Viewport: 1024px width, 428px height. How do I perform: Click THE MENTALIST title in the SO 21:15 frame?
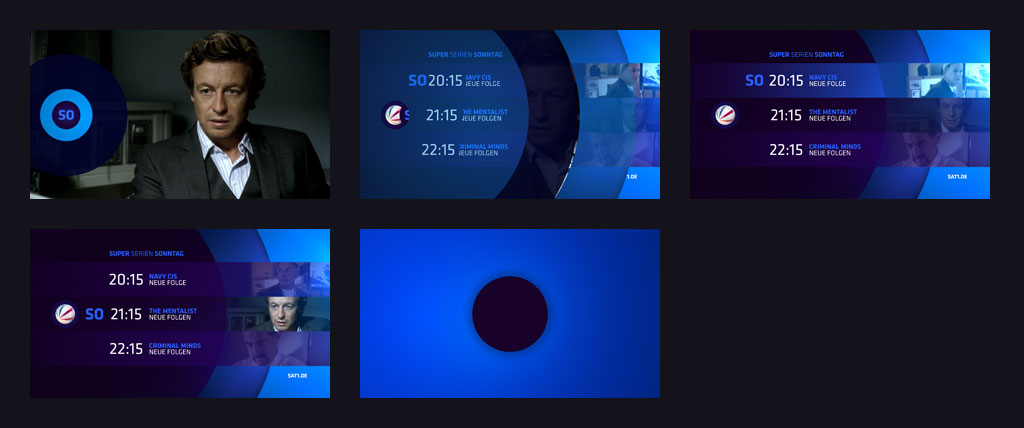pyautogui.click(x=173, y=311)
